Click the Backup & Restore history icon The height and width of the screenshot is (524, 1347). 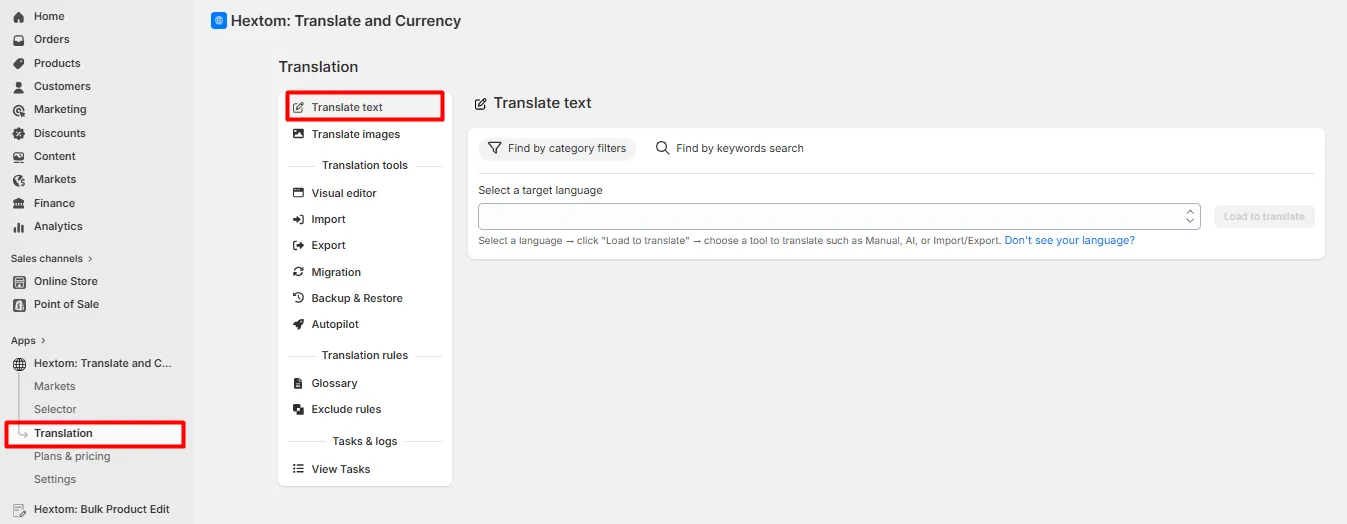pos(298,298)
